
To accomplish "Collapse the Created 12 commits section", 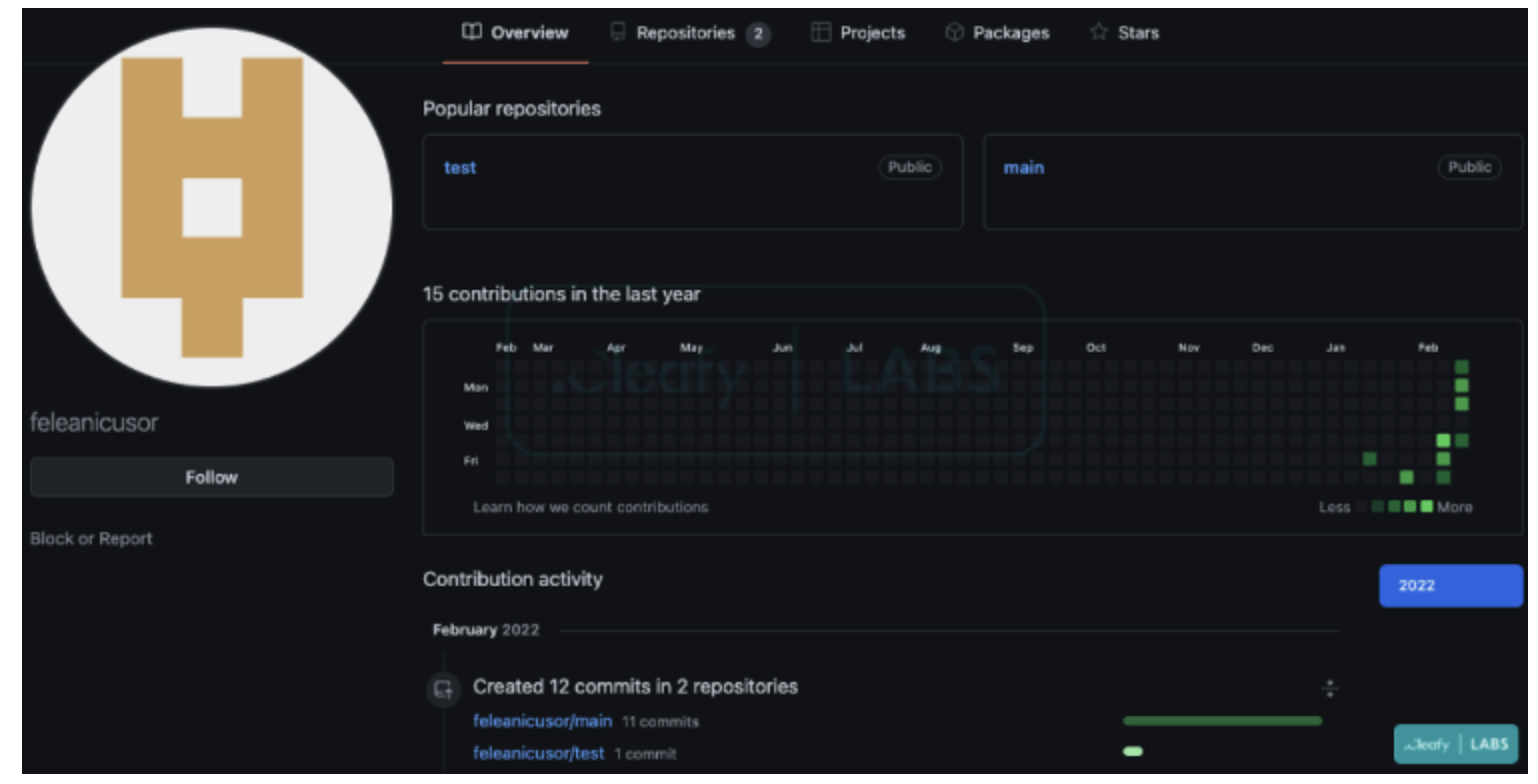I will (1329, 688).
